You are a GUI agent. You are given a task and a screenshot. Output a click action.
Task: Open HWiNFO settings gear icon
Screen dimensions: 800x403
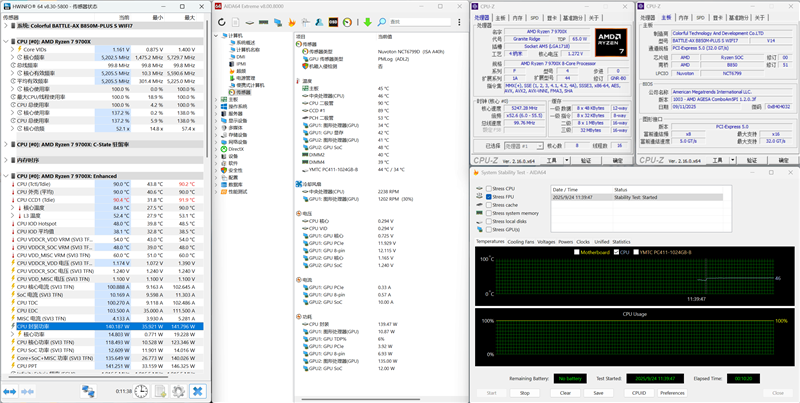coord(178,391)
